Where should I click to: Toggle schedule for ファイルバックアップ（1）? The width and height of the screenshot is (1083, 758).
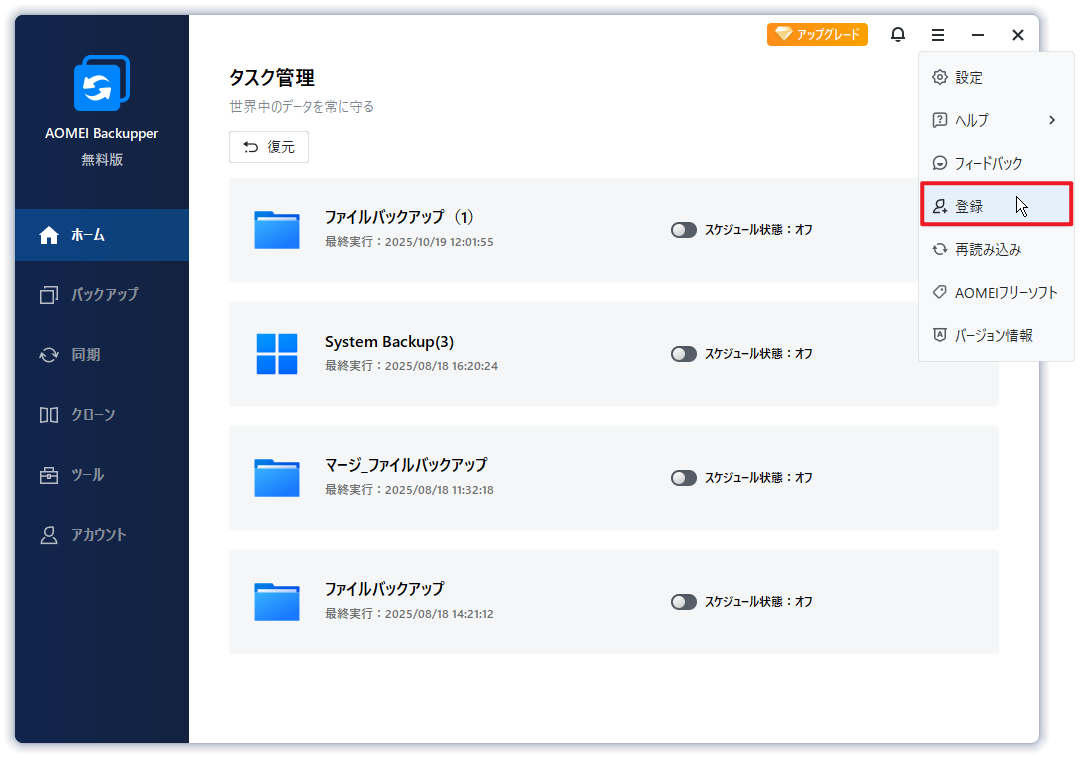click(684, 230)
